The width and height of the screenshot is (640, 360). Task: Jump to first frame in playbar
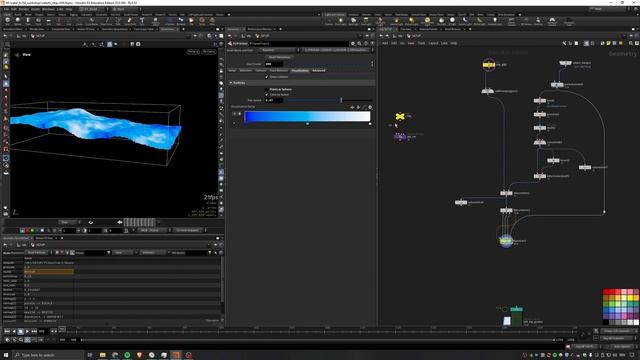pos(7,331)
